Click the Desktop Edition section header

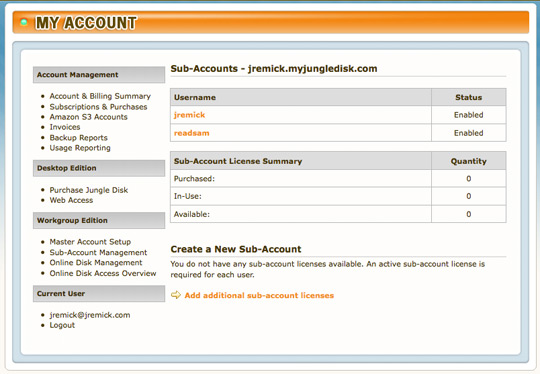99,168
